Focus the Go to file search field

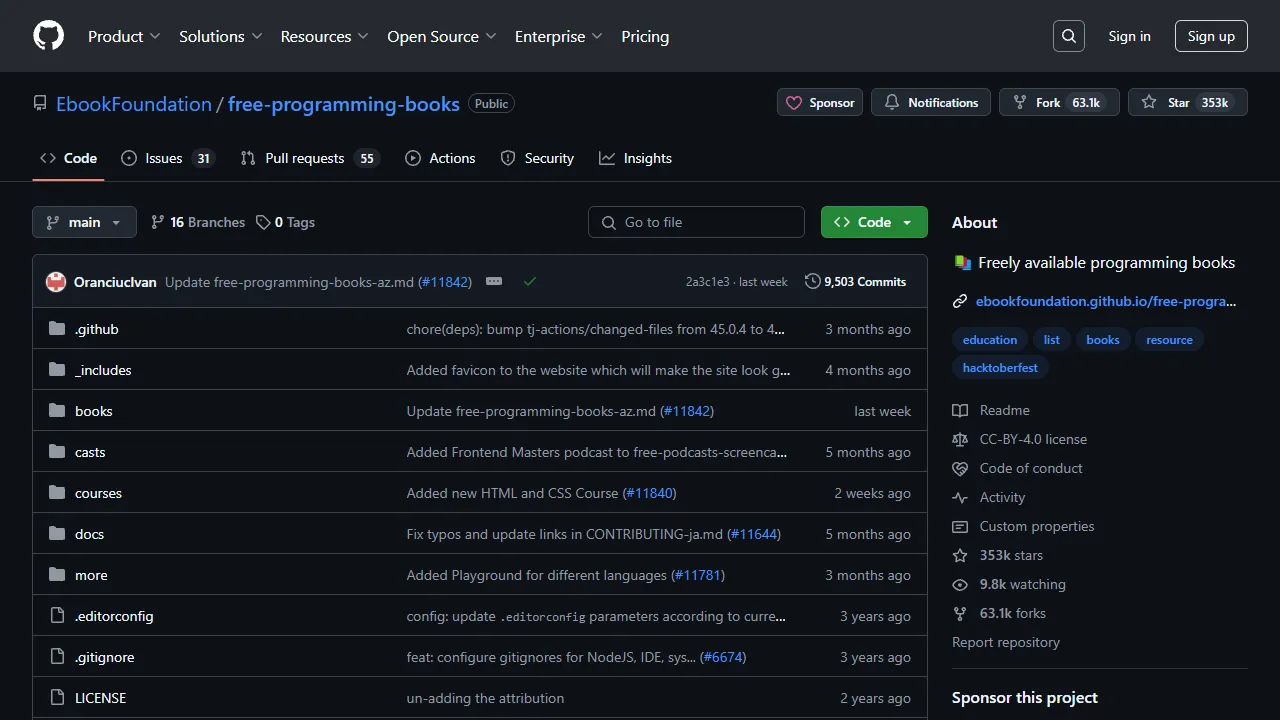[696, 222]
